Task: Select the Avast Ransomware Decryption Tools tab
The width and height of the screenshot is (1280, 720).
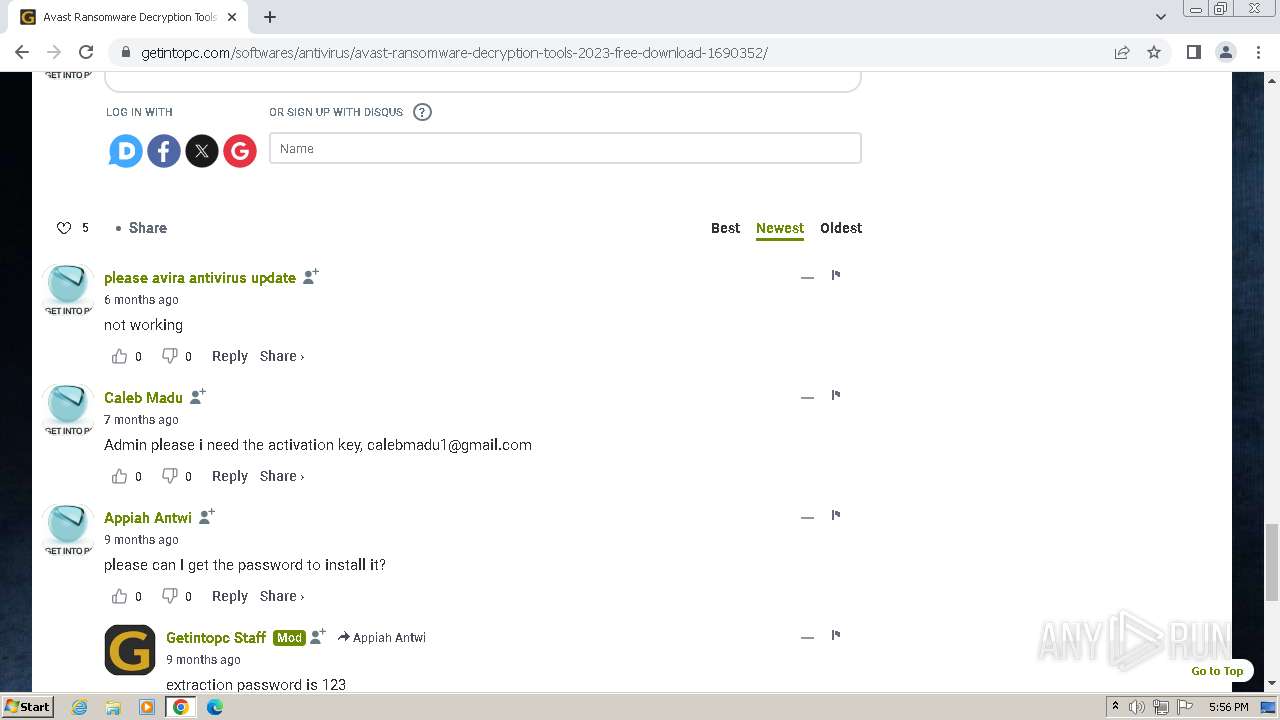Action: (x=130, y=17)
